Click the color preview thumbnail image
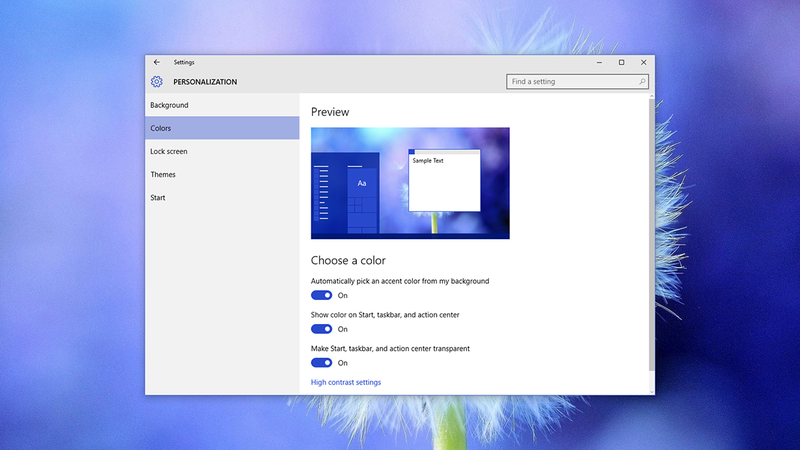This screenshot has height=450, width=800. pyautogui.click(x=410, y=183)
